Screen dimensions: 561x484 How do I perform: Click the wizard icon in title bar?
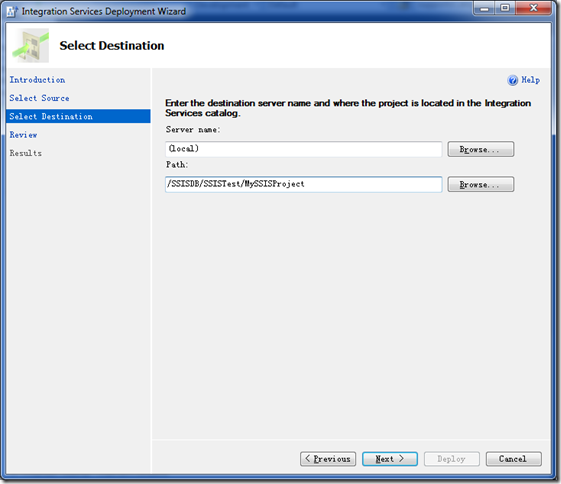point(12,11)
